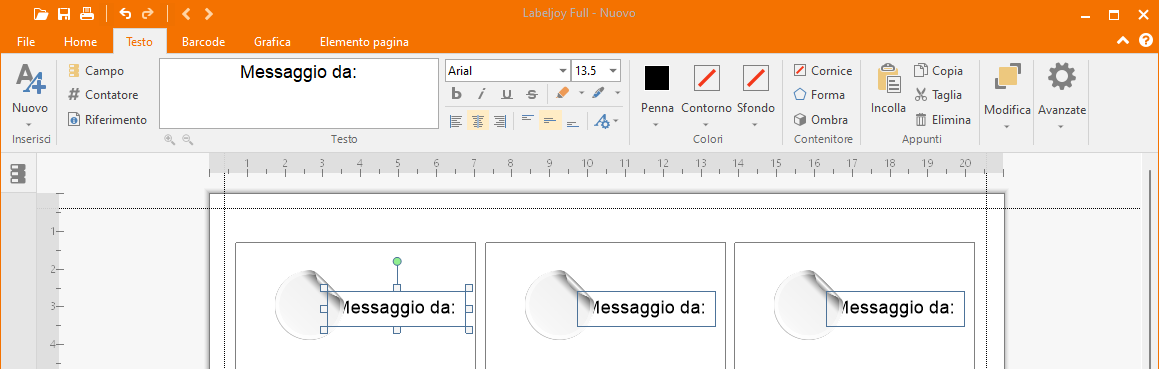This screenshot has width=1159, height=369.
Task: Click the Elimina trash icon
Action: 942,120
